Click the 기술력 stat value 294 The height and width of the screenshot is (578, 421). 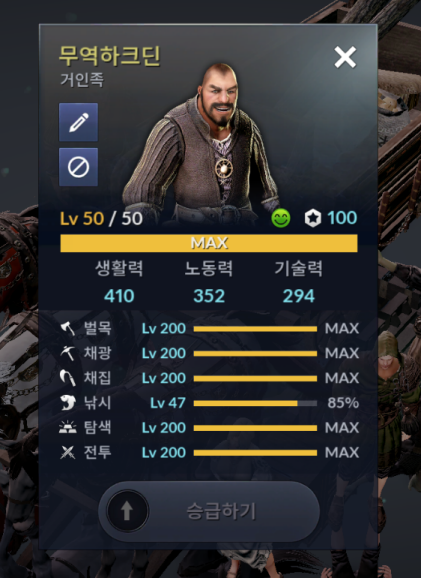(299, 296)
